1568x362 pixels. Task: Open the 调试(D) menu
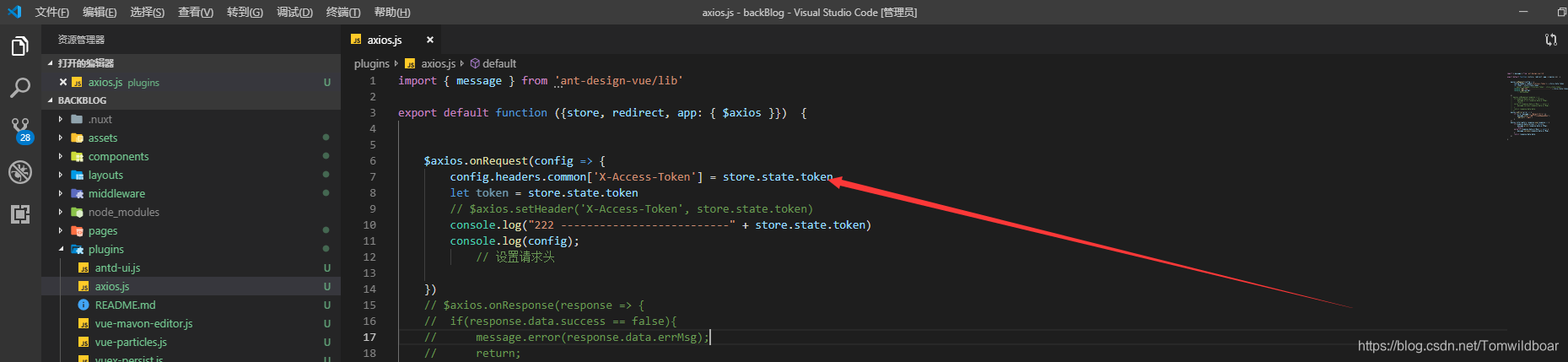294,12
